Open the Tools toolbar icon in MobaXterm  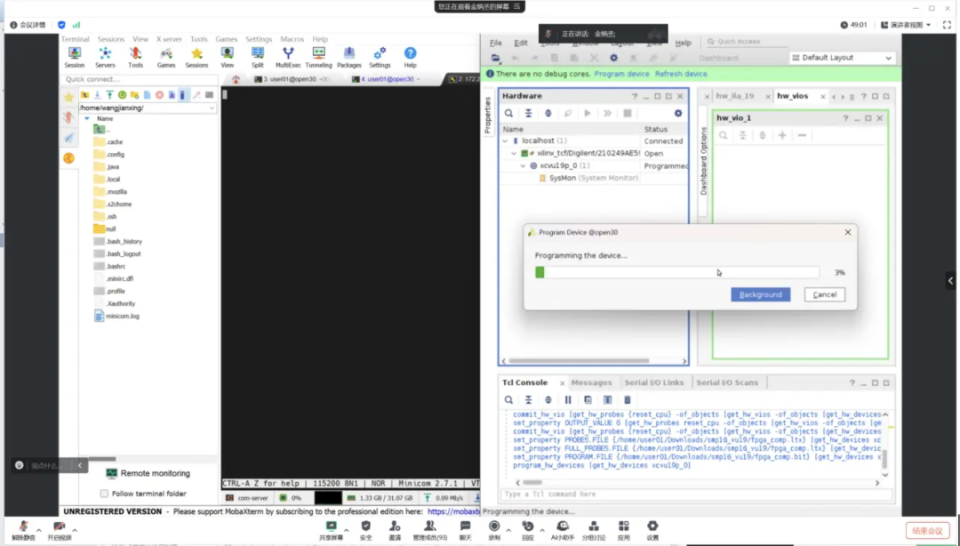pos(135,57)
